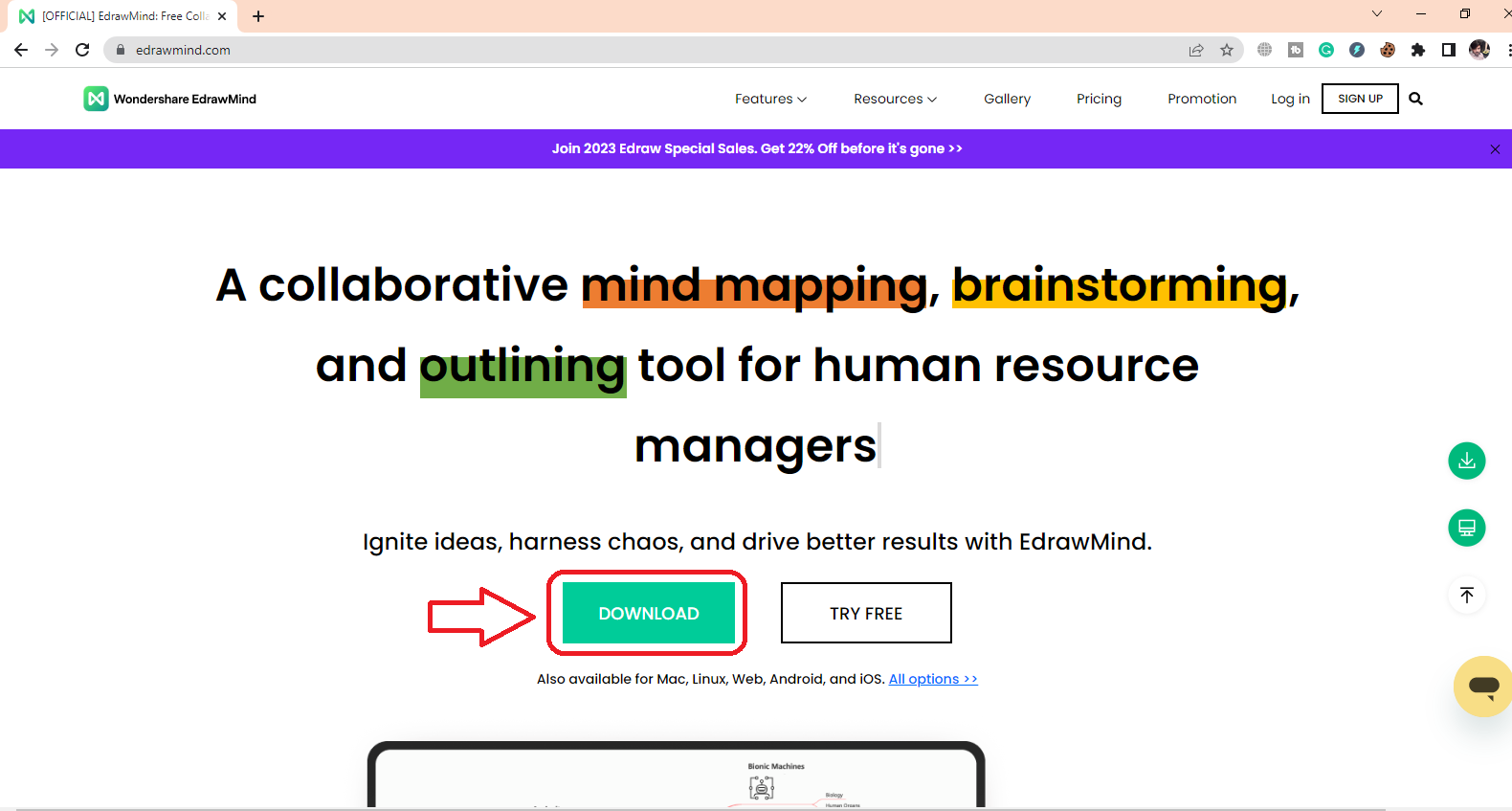
Task: Click the green floating desktop icon
Action: pyautogui.click(x=1467, y=528)
